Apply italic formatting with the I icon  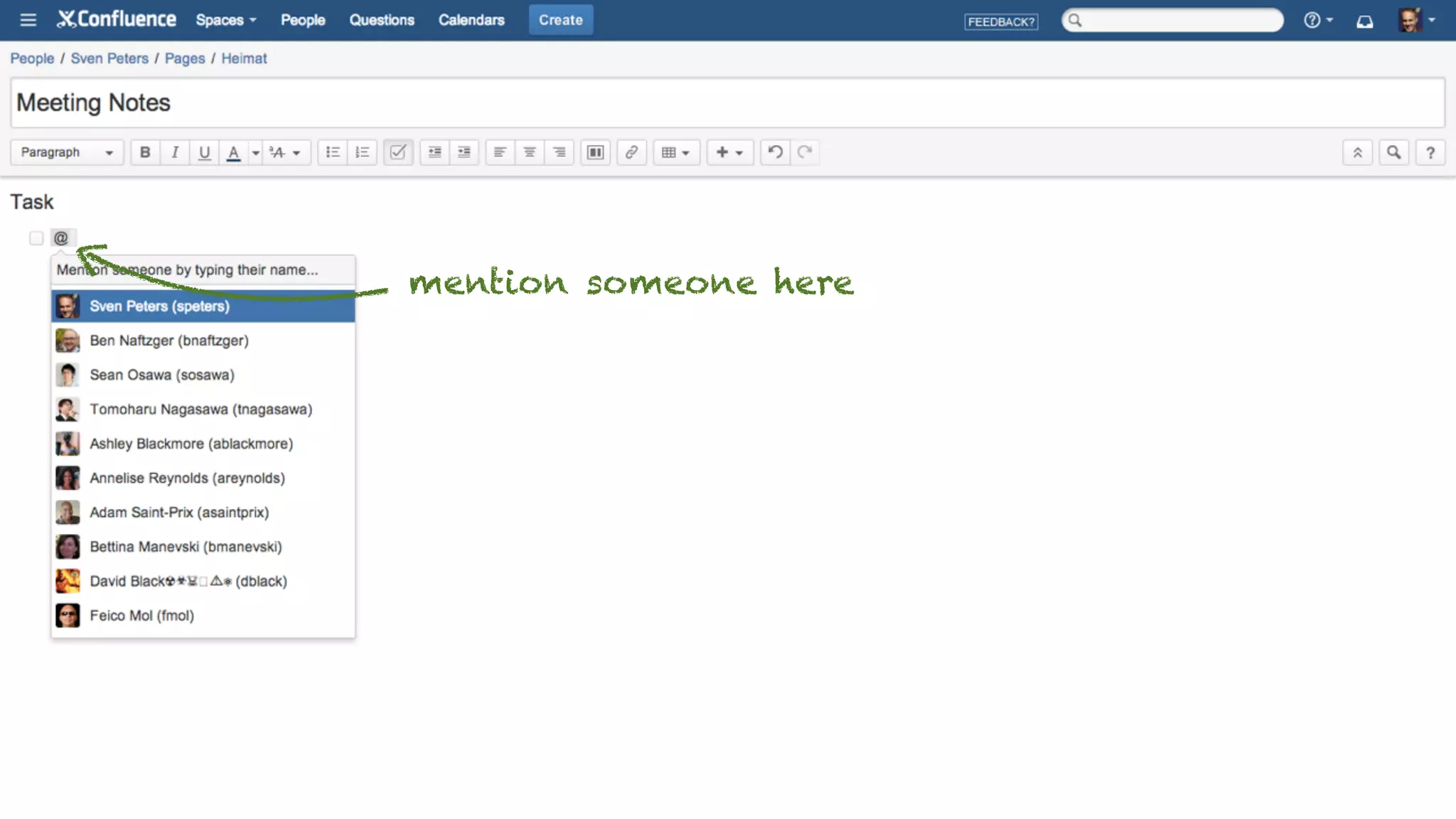pyautogui.click(x=175, y=152)
